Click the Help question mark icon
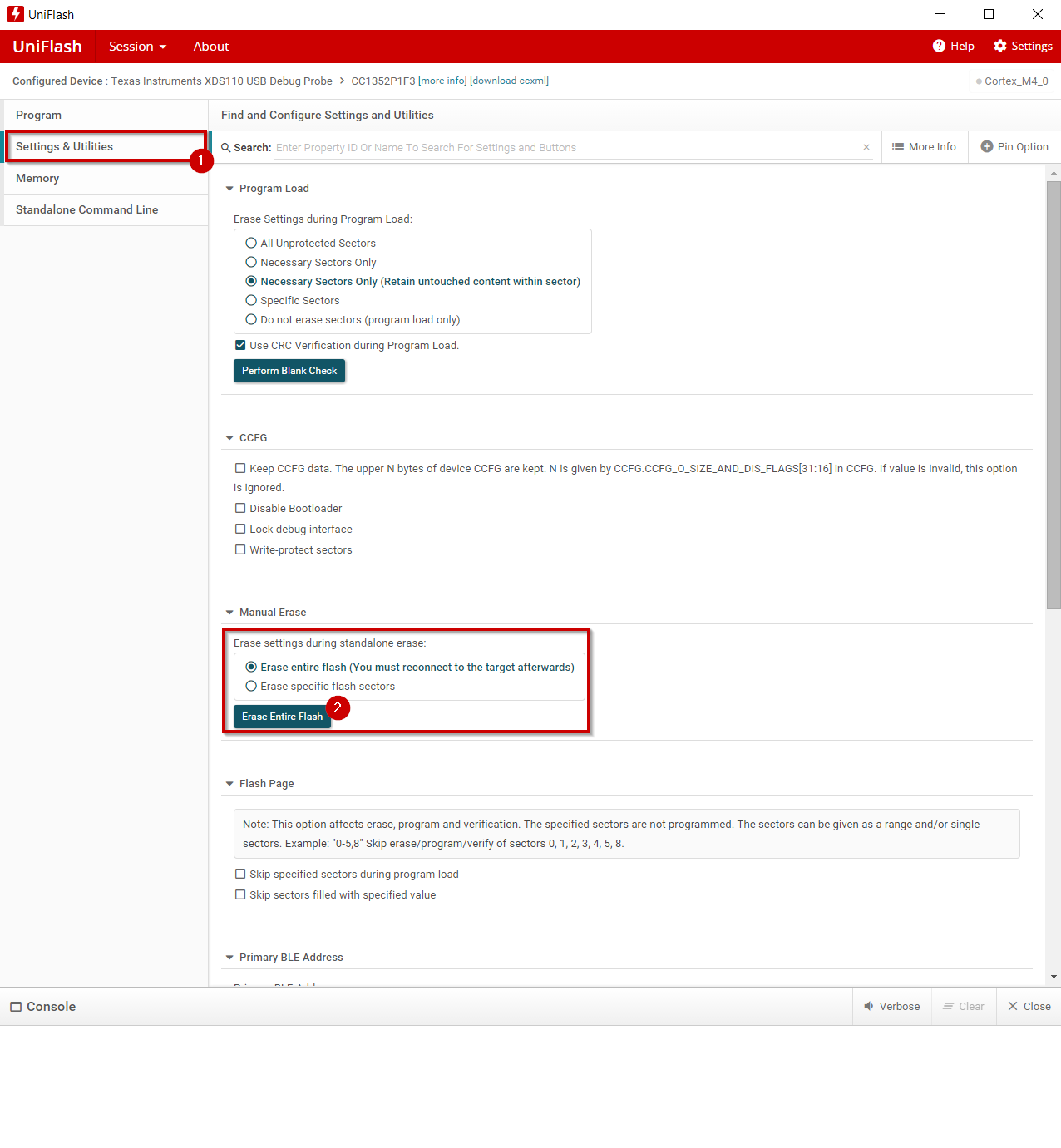 pyautogui.click(x=939, y=46)
